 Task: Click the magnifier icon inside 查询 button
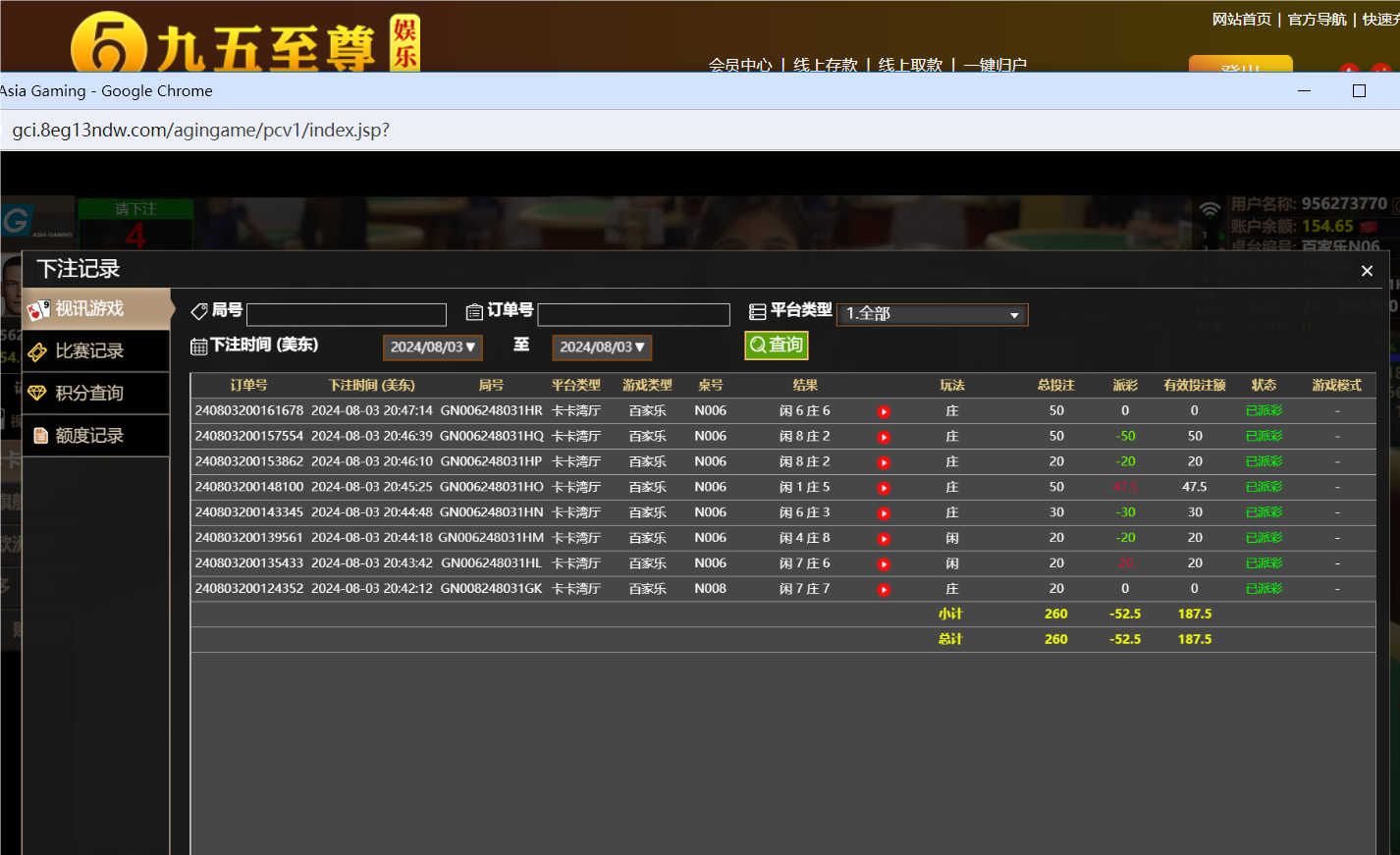[756, 345]
